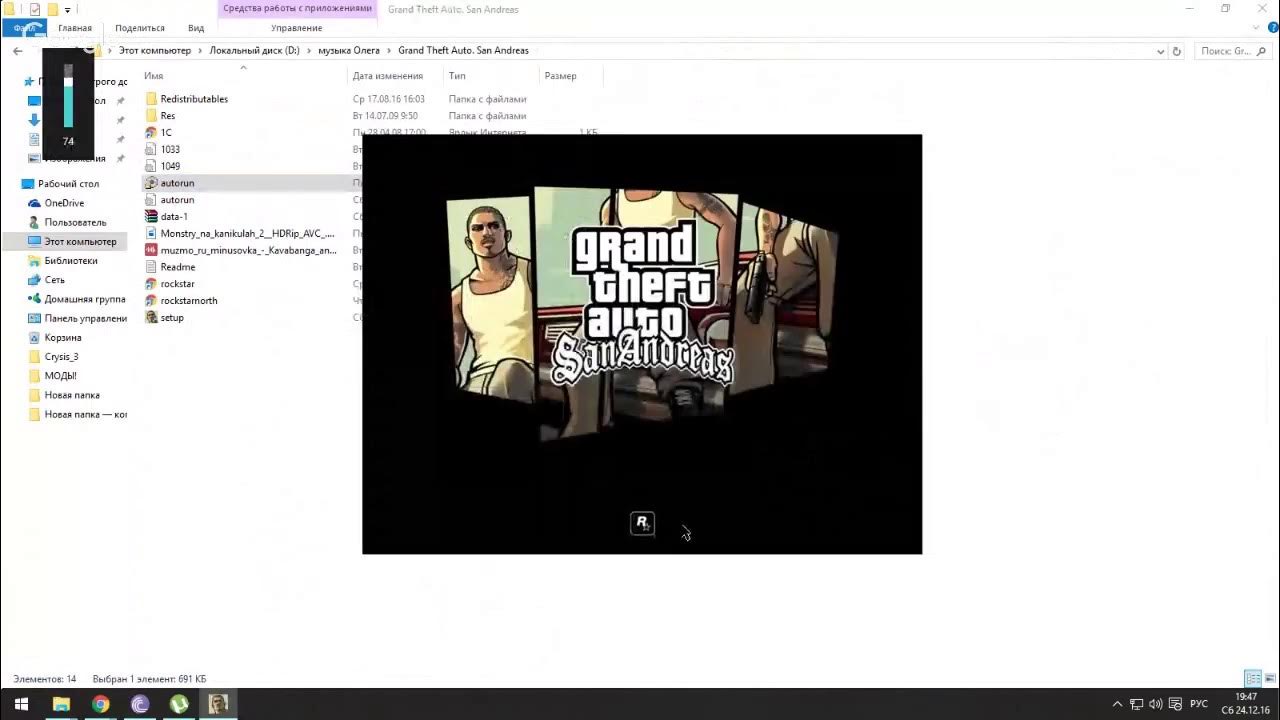This screenshot has height=720, width=1280.
Task: Click музыка Олега in the address breadcrumb
Action: point(349,50)
